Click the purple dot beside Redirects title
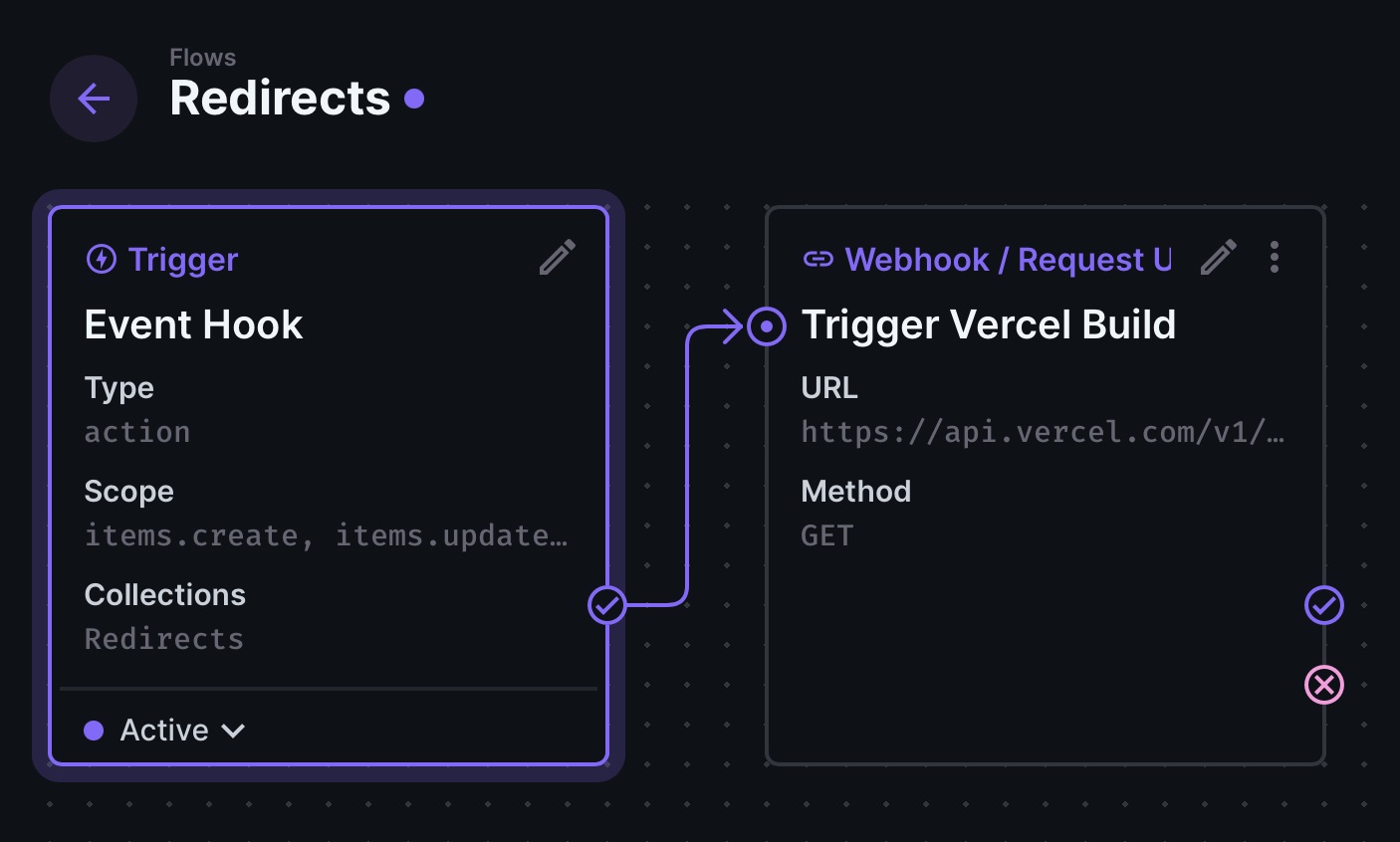This screenshot has height=842, width=1400. tap(414, 99)
